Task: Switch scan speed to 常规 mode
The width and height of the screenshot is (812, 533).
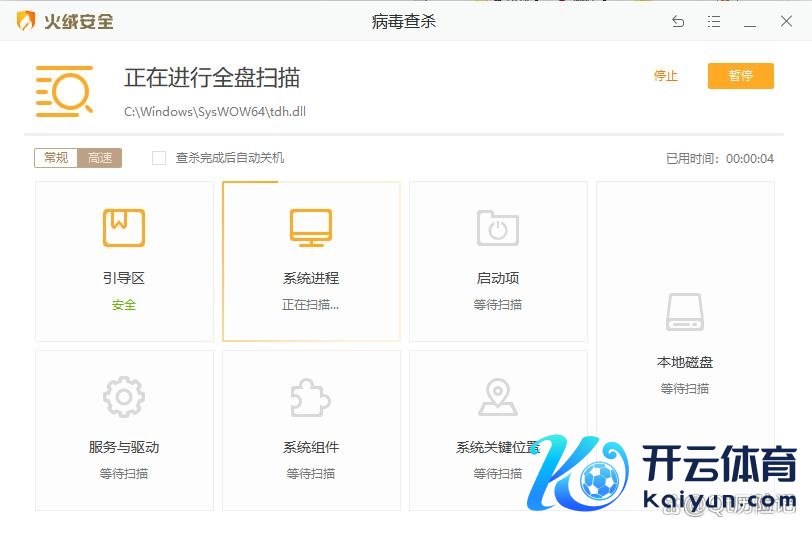Action: click(x=56, y=158)
